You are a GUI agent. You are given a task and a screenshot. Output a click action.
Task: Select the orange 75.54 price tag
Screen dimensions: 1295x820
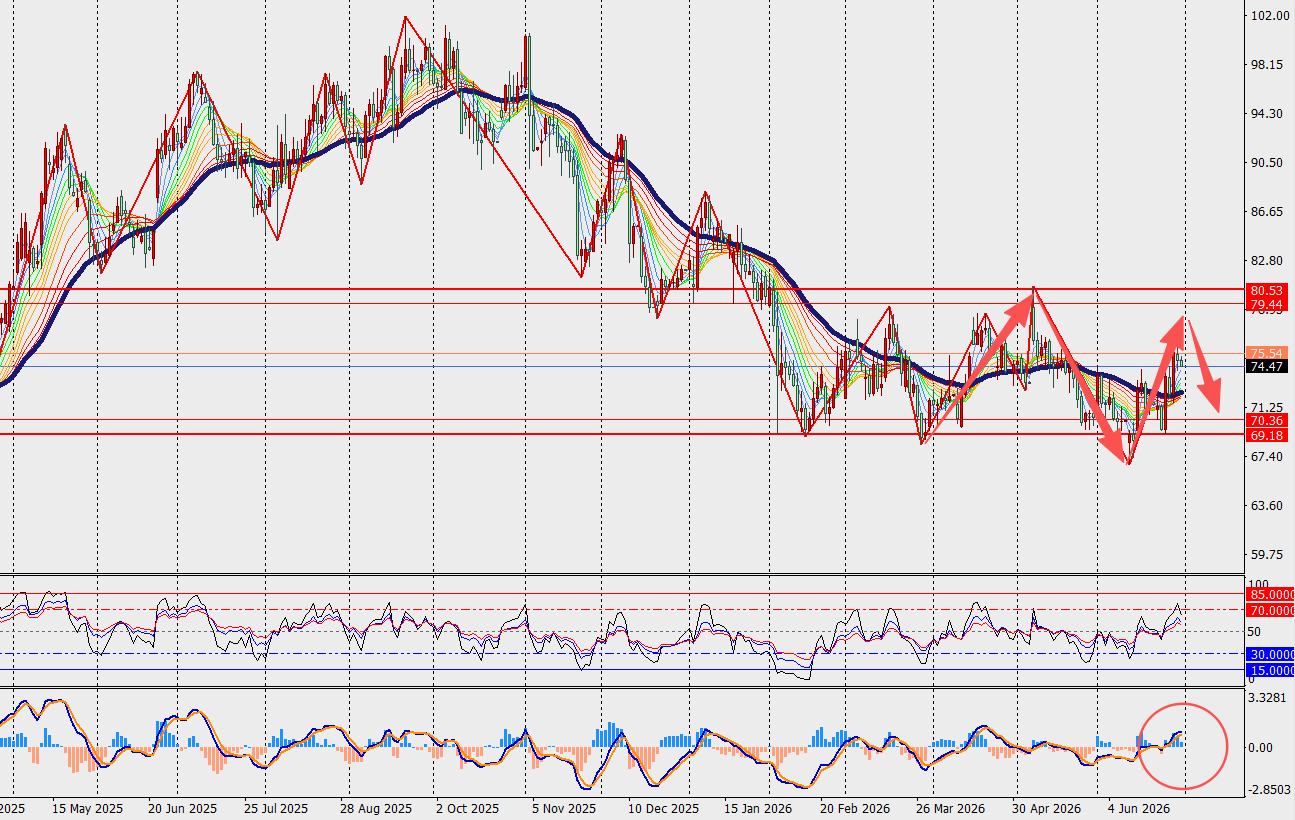(x=1265, y=353)
